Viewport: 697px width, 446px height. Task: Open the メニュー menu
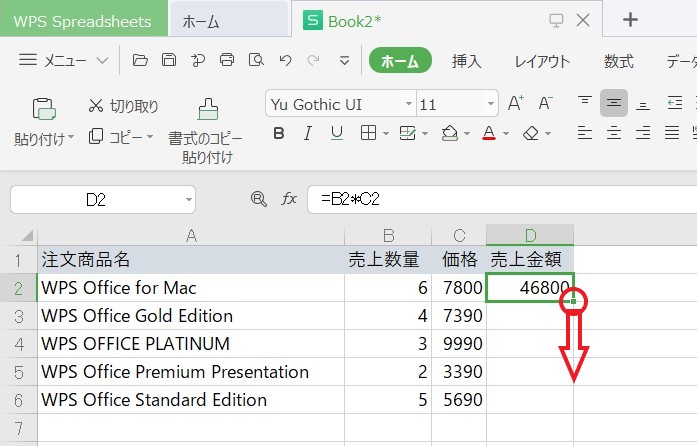coord(63,60)
